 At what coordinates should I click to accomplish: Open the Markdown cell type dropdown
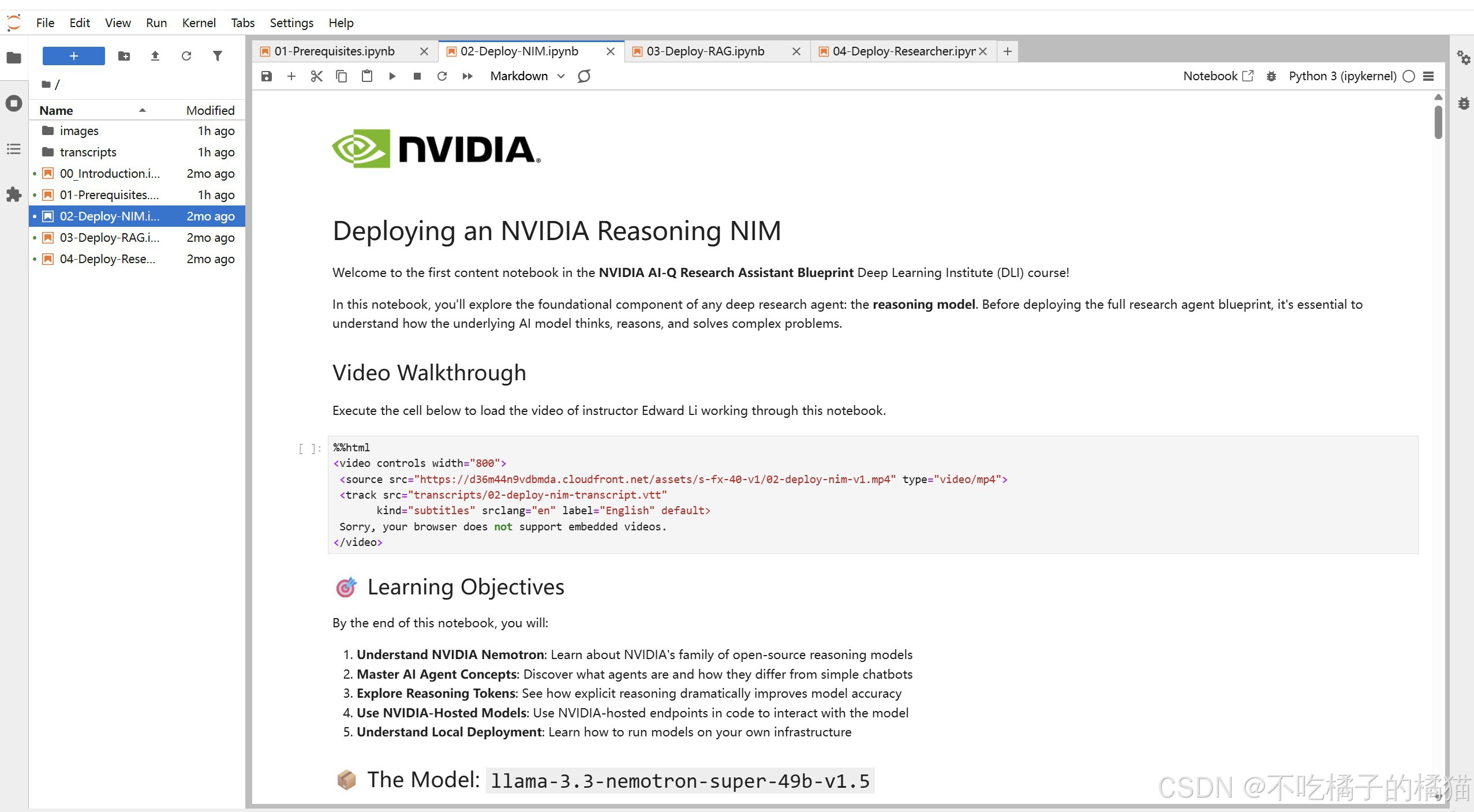pos(527,76)
